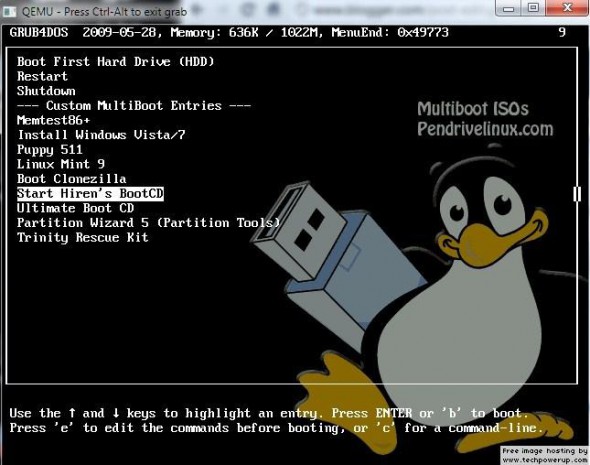Select Boot First Hard Drive (HDD) entry

tap(116, 61)
